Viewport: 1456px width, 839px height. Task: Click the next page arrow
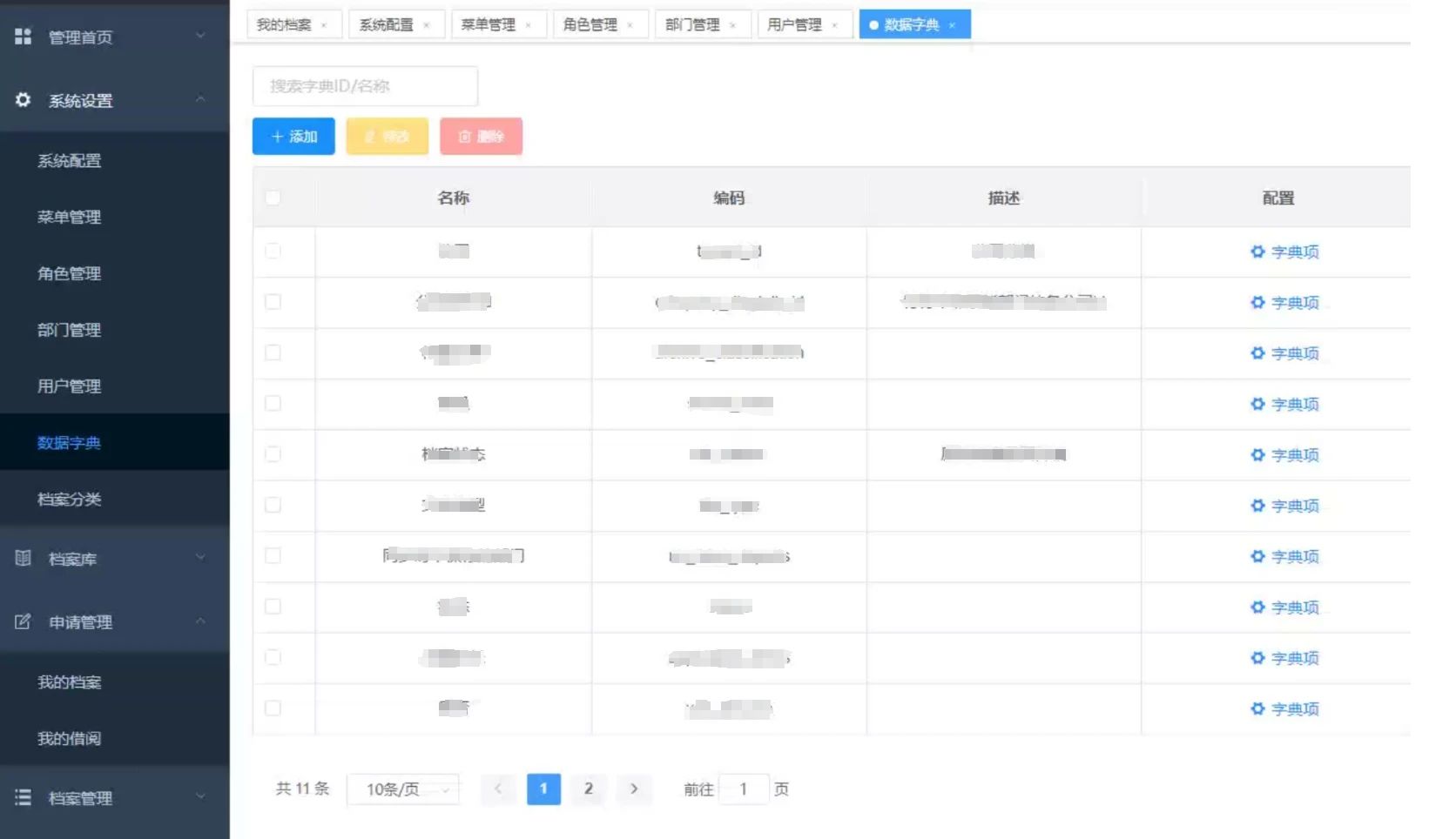tap(634, 789)
